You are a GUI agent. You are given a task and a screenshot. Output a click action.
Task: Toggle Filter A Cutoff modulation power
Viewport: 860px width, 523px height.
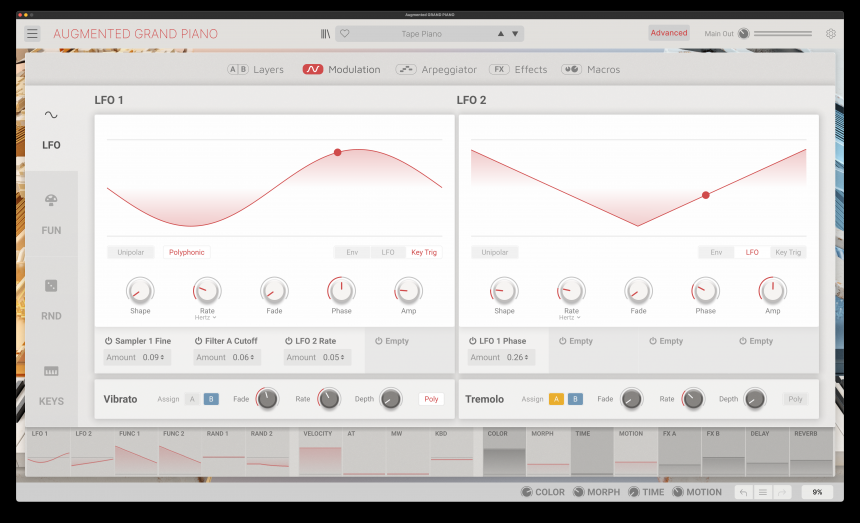(199, 341)
